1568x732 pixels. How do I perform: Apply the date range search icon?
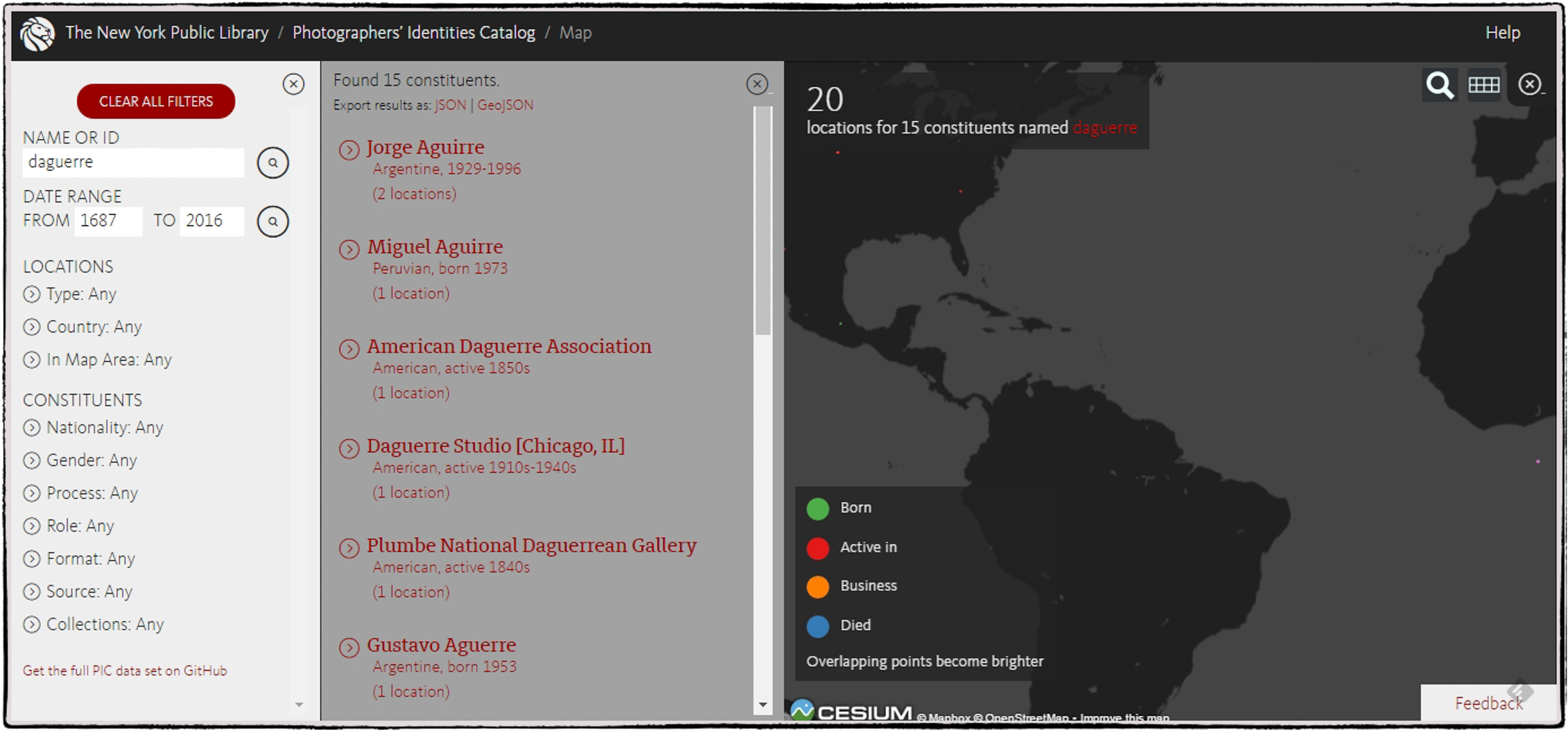click(x=273, y=221)
